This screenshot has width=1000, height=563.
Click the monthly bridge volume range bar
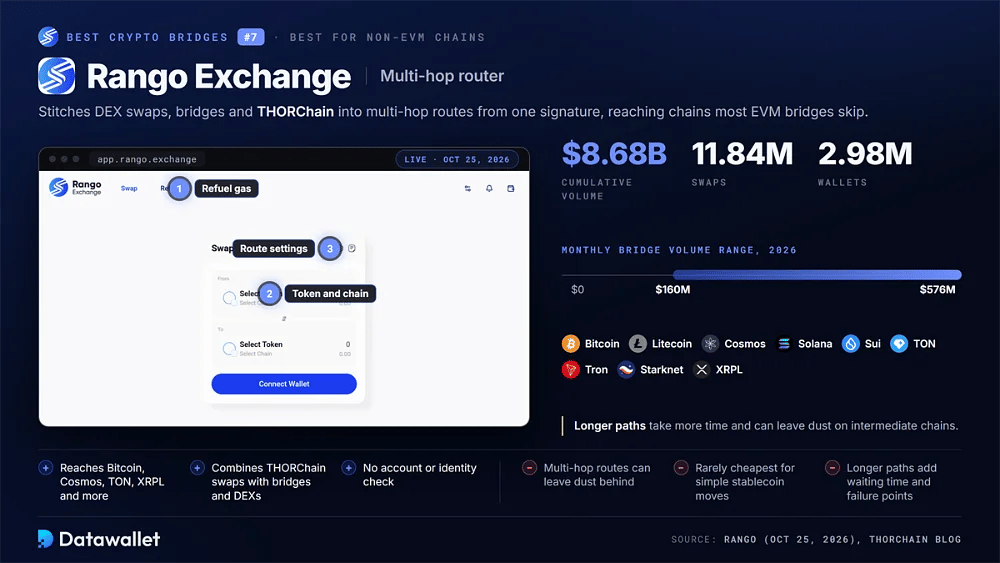pos(817,275)
